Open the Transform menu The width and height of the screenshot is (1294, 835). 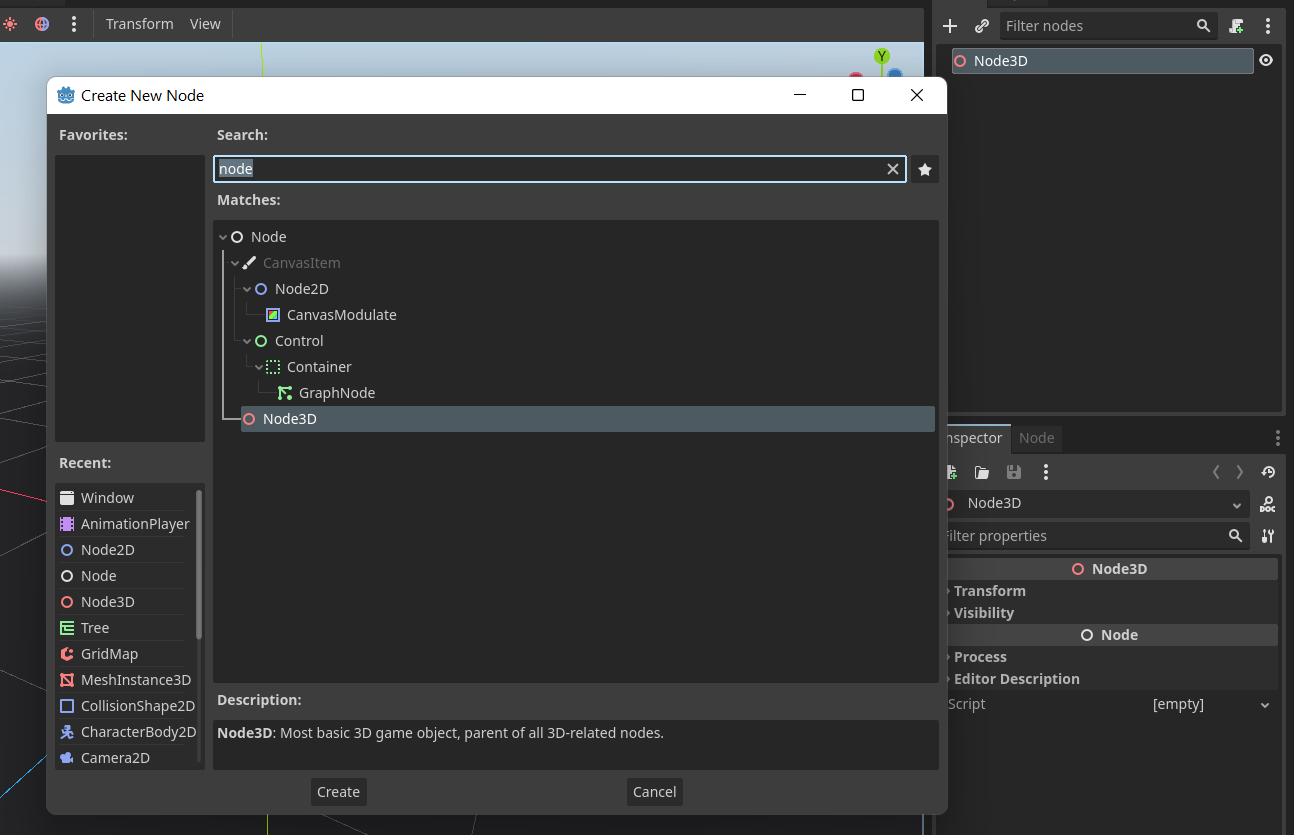click(x=139, y=23)
